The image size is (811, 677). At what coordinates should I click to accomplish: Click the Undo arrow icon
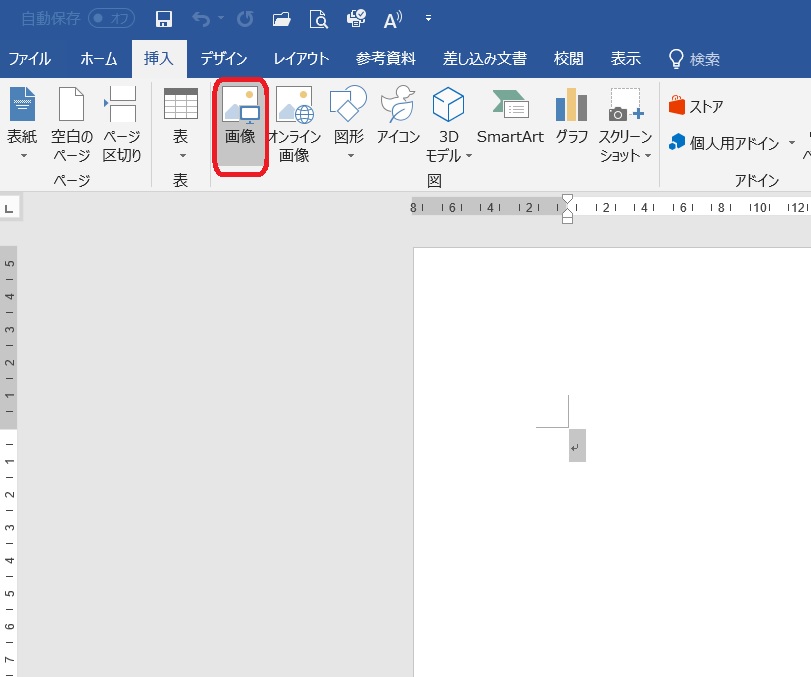[x=201, y=19]
